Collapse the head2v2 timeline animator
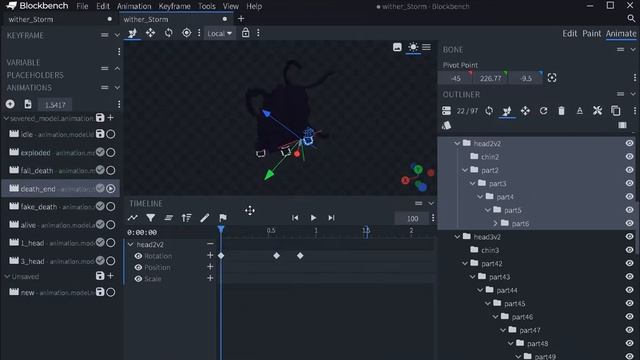Screen dimensions: 640x360 click(x=131, y=244)
